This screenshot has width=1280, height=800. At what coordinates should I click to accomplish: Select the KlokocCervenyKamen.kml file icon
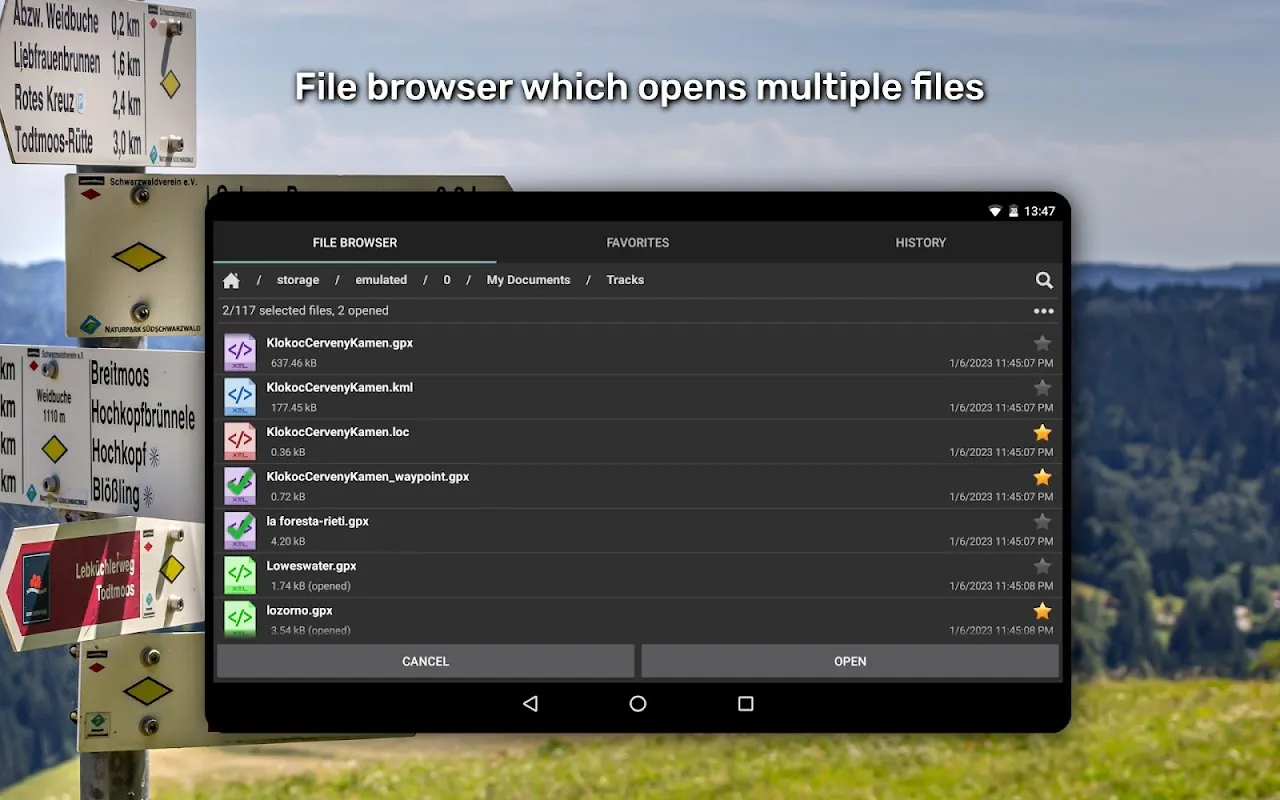pyautogui.click(x=240, y=397)
